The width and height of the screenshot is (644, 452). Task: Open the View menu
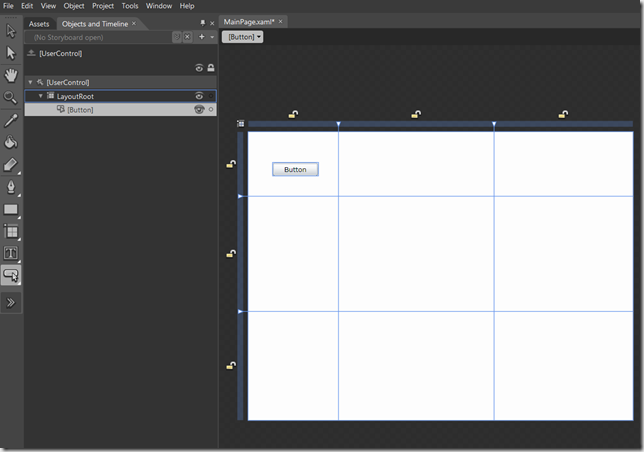pos(48,6)
